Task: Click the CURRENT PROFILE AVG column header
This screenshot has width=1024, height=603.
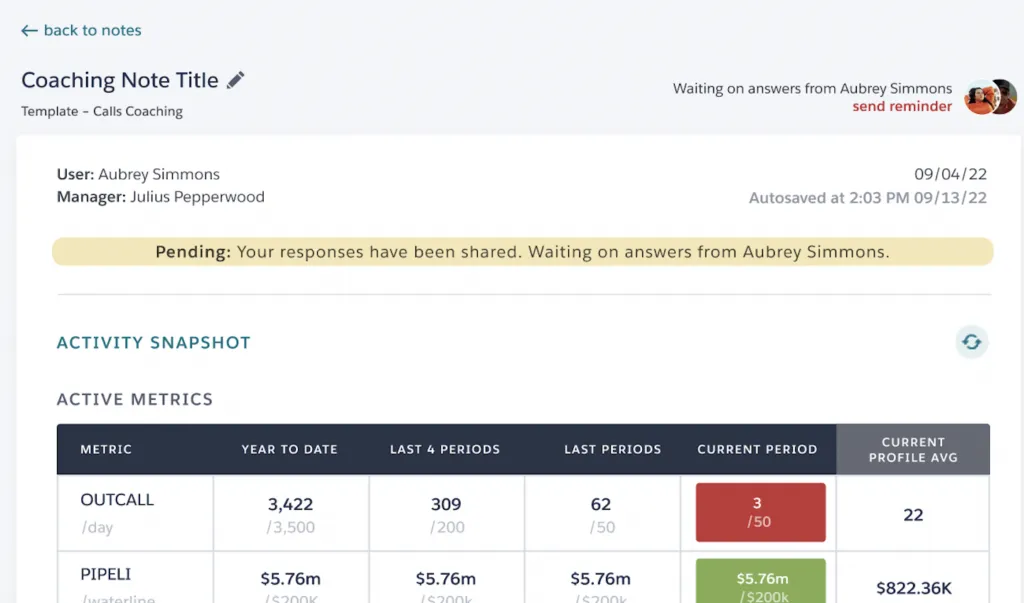Action: [913, 449]
